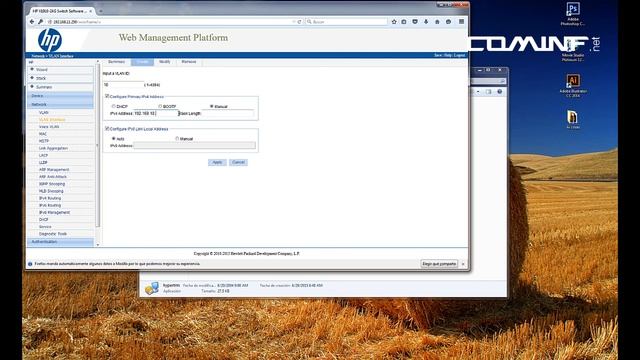
Task: Click the Pocket icon in Firefox toolbar
Action: click(415, 22)
